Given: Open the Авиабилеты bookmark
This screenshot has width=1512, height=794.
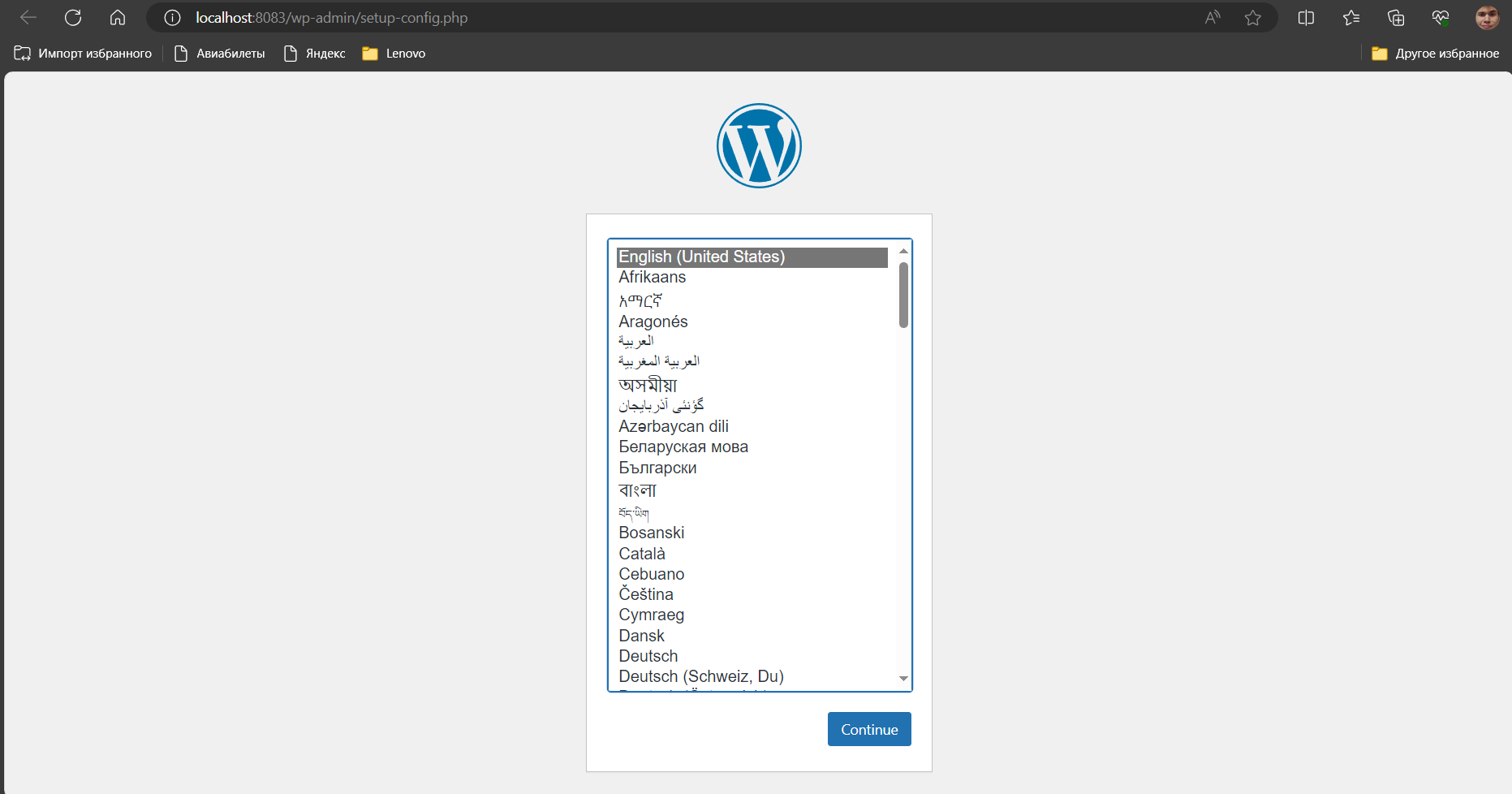Looking at the screenshot, I should click(220, 54).
